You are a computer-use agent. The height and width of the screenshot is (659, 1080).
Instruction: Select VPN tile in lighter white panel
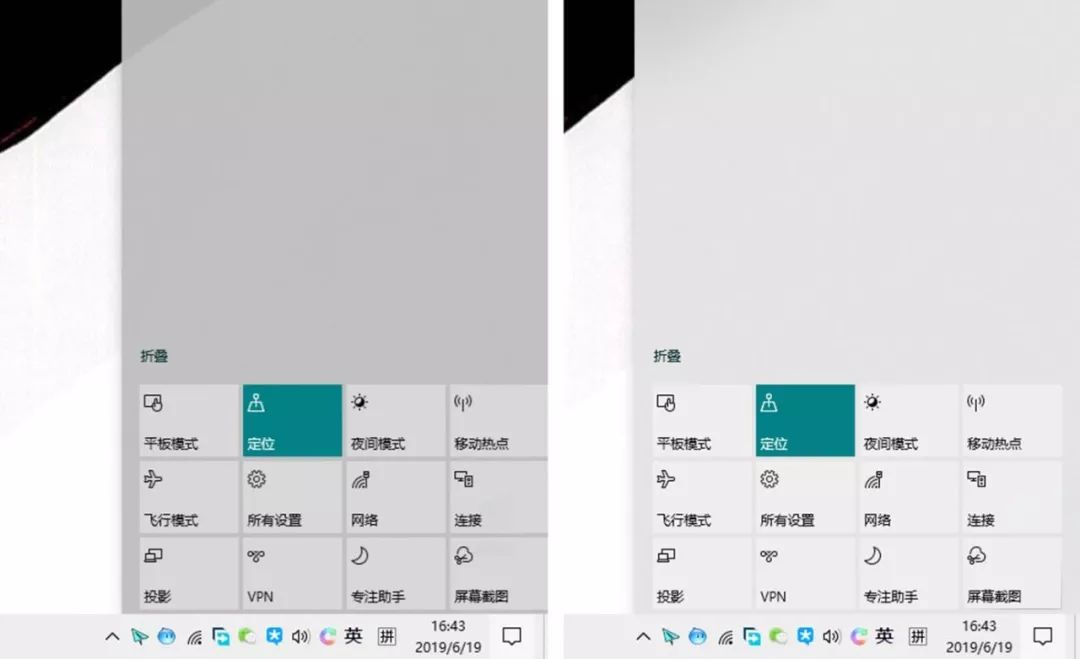tap(805, 574)
